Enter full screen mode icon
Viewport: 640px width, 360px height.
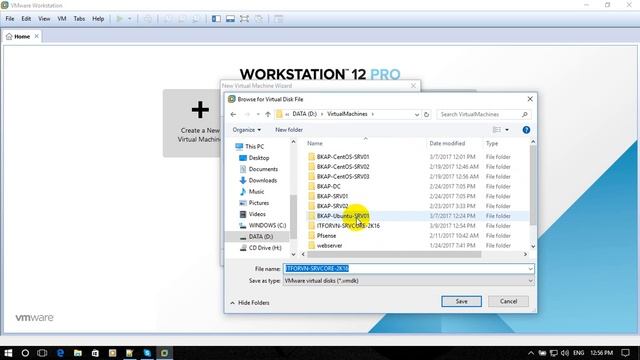(x=244, y=19)
